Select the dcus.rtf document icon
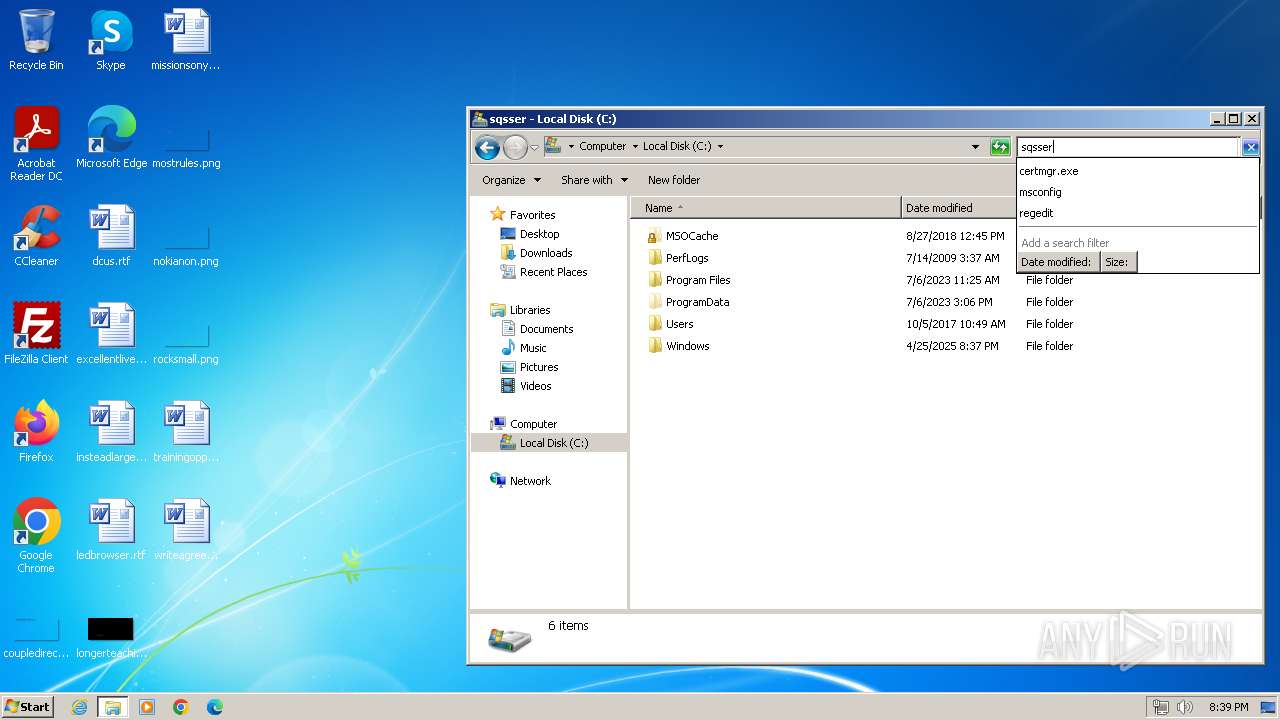This screenshot has height=720, width=1280. click(111, 236)
